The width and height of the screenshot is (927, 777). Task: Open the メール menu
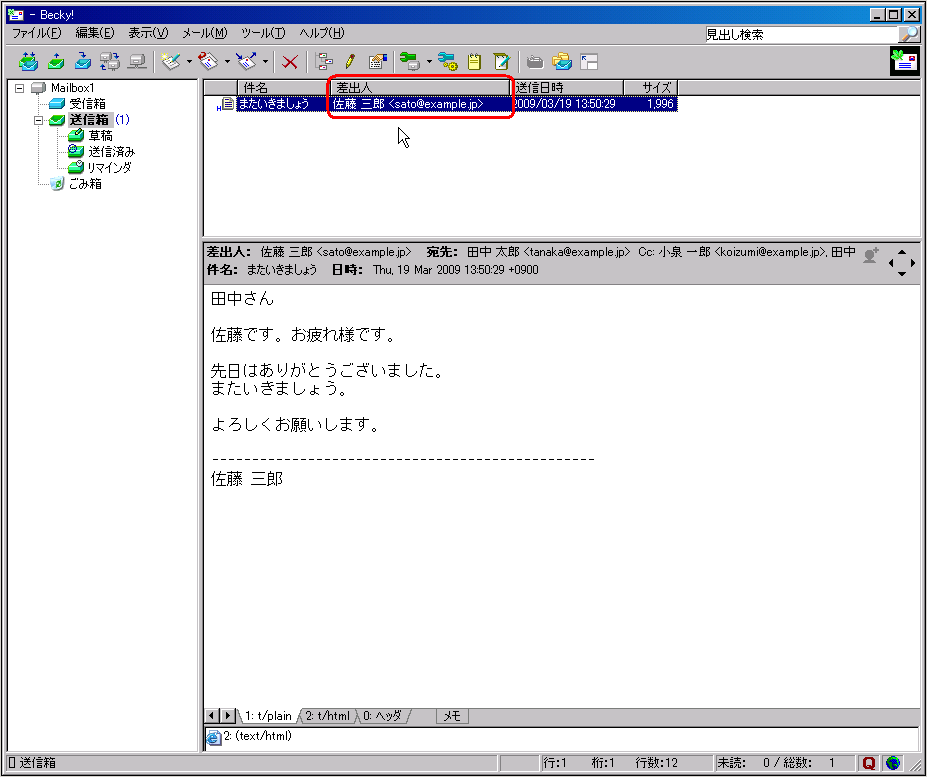[204, 33]
